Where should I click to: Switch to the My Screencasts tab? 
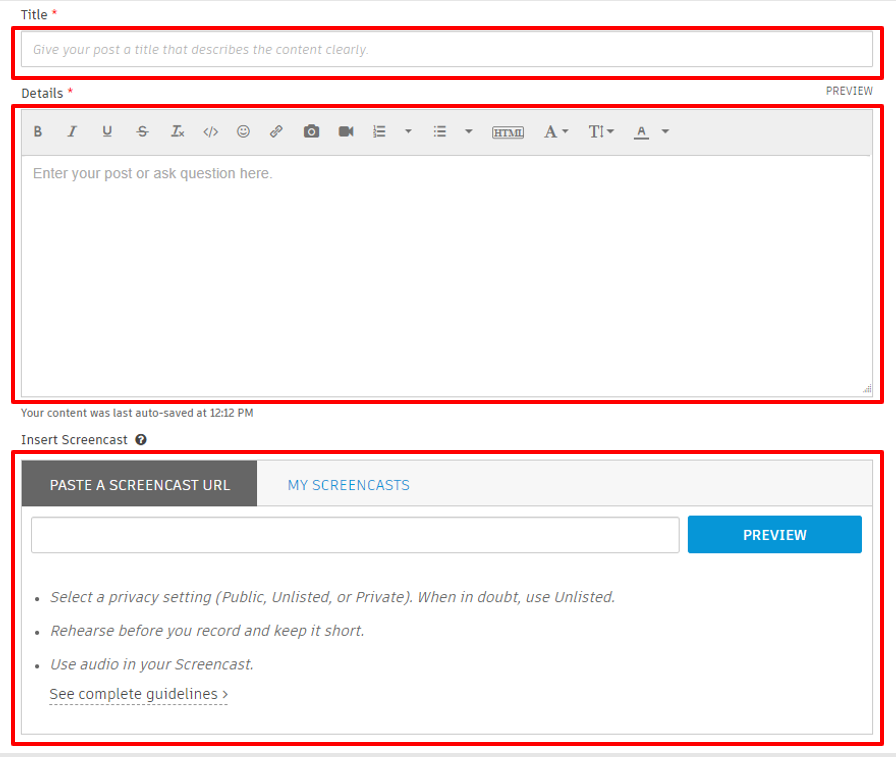349,485
